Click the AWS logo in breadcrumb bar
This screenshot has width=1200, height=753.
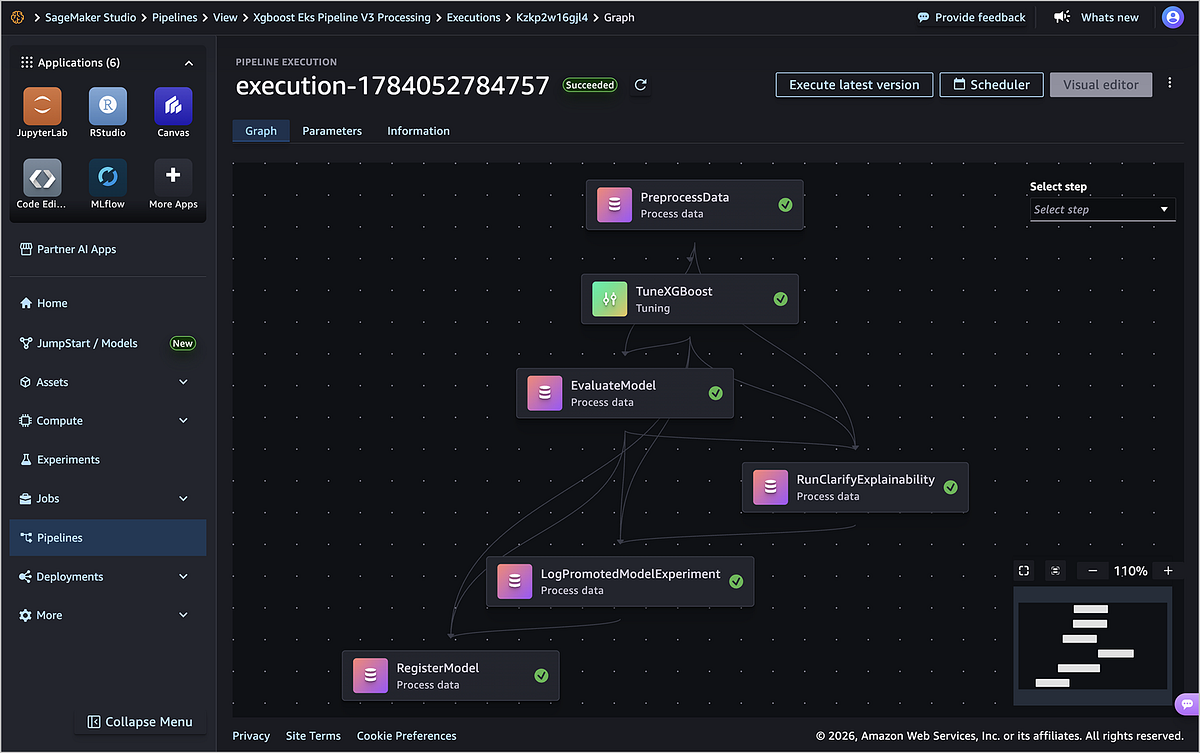[x=18, y=17]
